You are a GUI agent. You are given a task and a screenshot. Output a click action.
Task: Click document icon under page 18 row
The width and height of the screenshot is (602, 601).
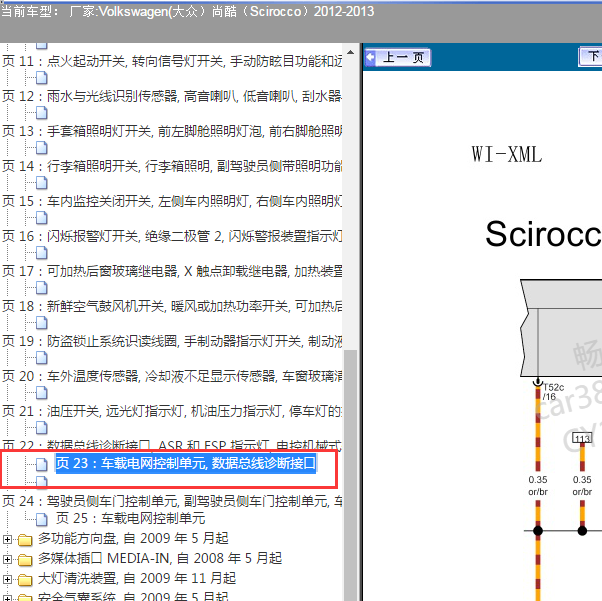coord(41,323)
